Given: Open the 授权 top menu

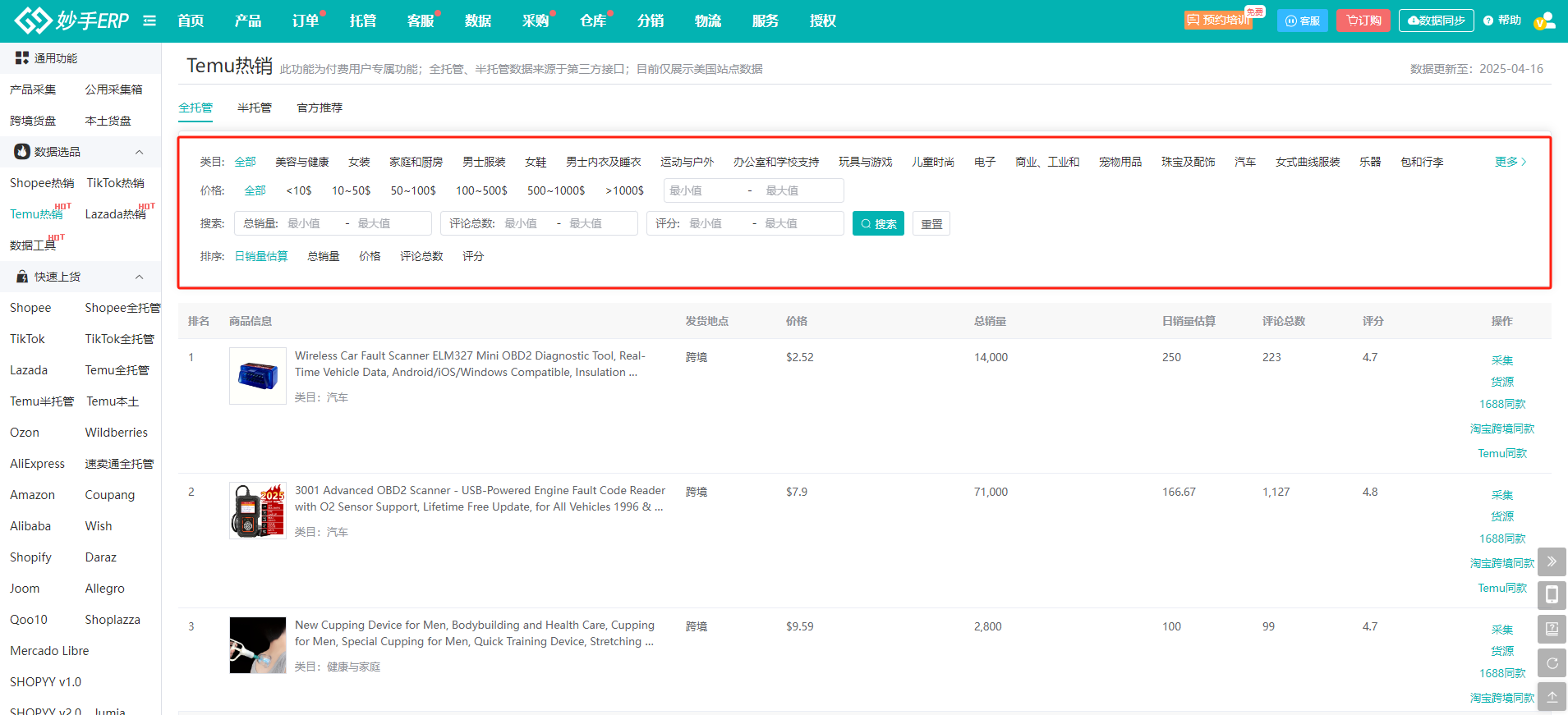Looking at the screenshot, I should click(x=823, y=21).
